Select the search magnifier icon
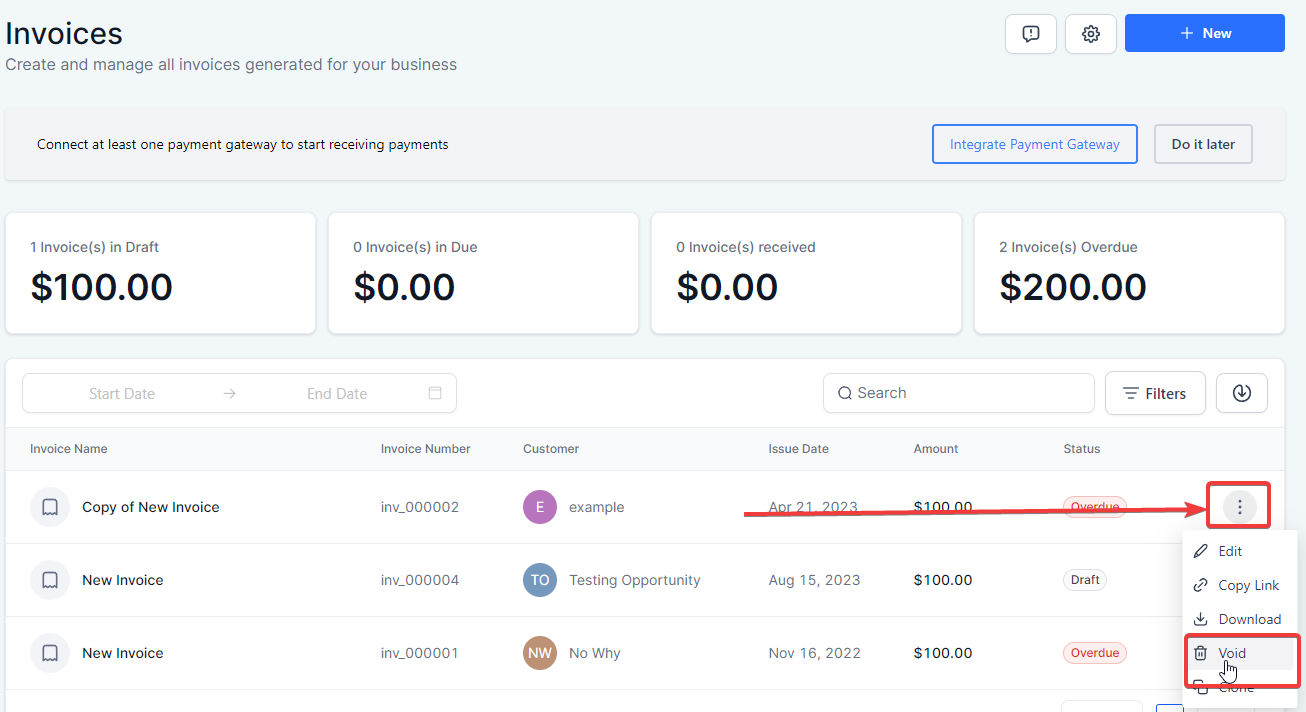This screenshot has height=712, width=1306. [x=845, y=392]
